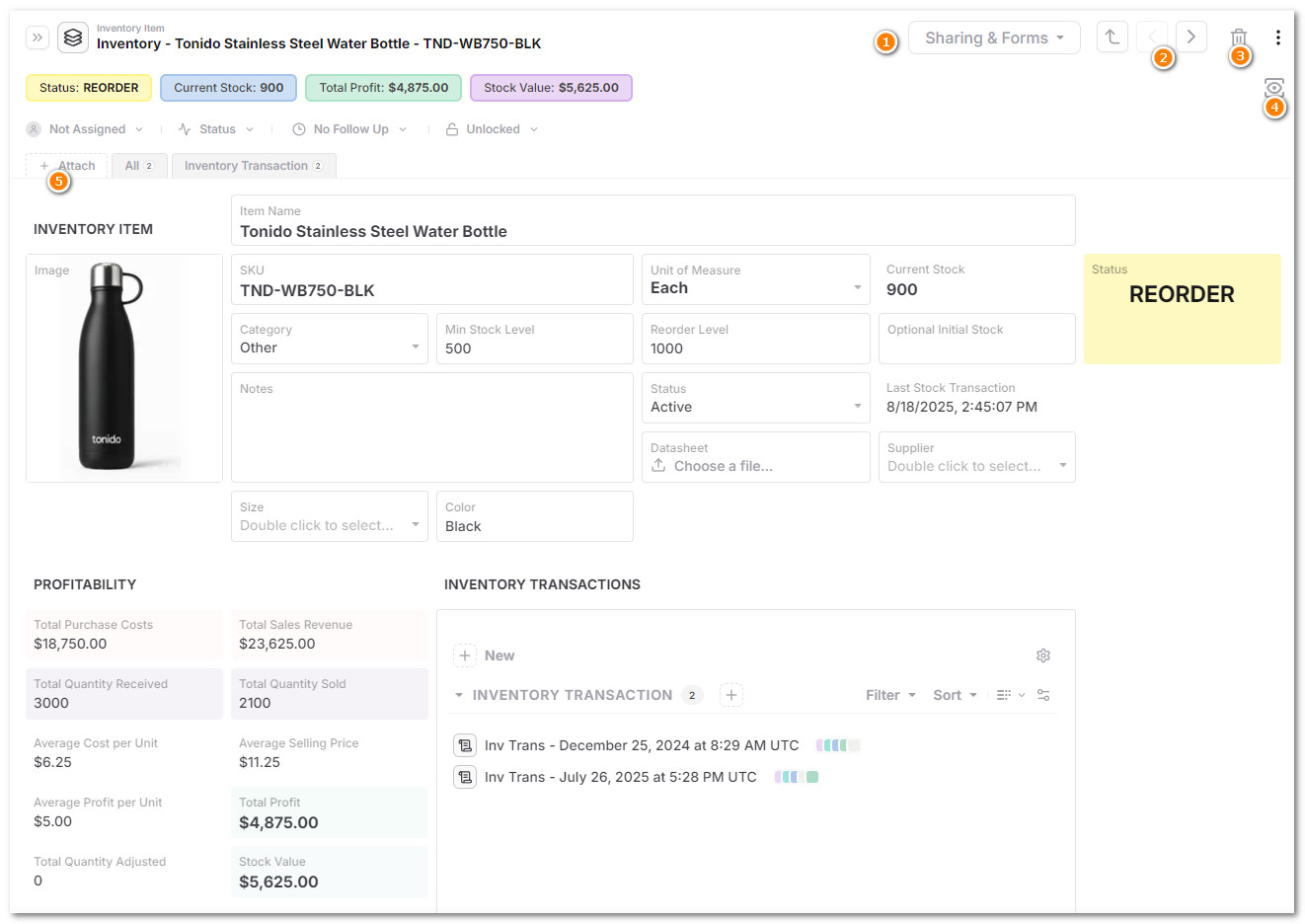
Task: Click plus beside INVENTORY TRANSACTION group header
Action: click(731, 695)
